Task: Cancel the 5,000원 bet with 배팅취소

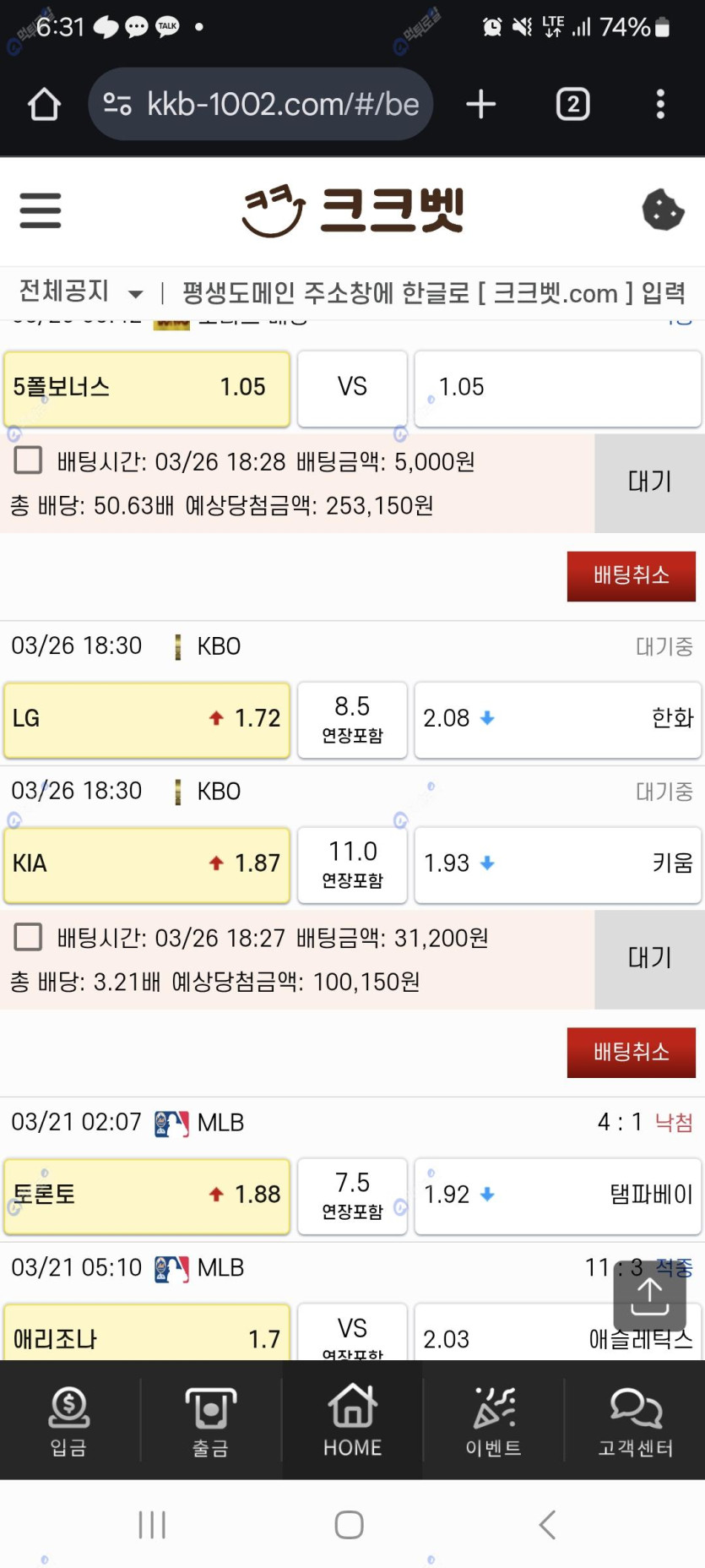Action: pyautogui.click(x=631, y=576)
